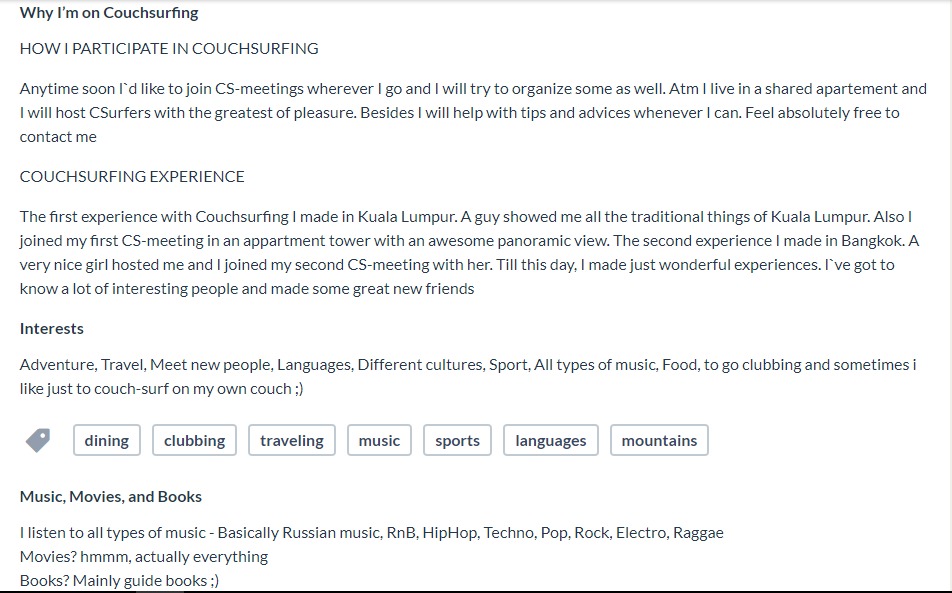The width and height of the screenshot is (952, 593).
Task: Select the music tag chip
Action: (x=379, y=440)
